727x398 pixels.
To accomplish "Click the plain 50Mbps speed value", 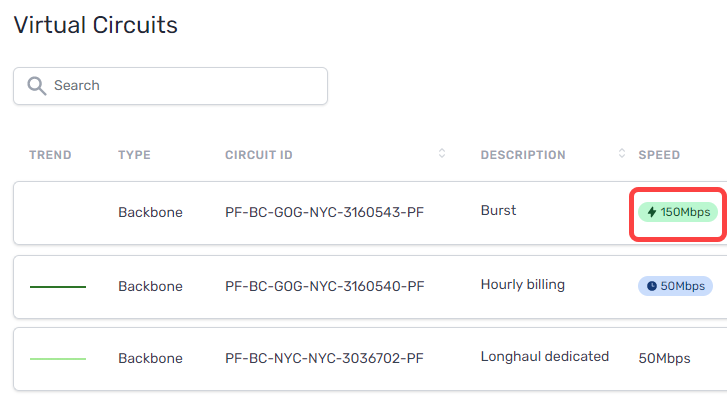I will pos(664,359).
